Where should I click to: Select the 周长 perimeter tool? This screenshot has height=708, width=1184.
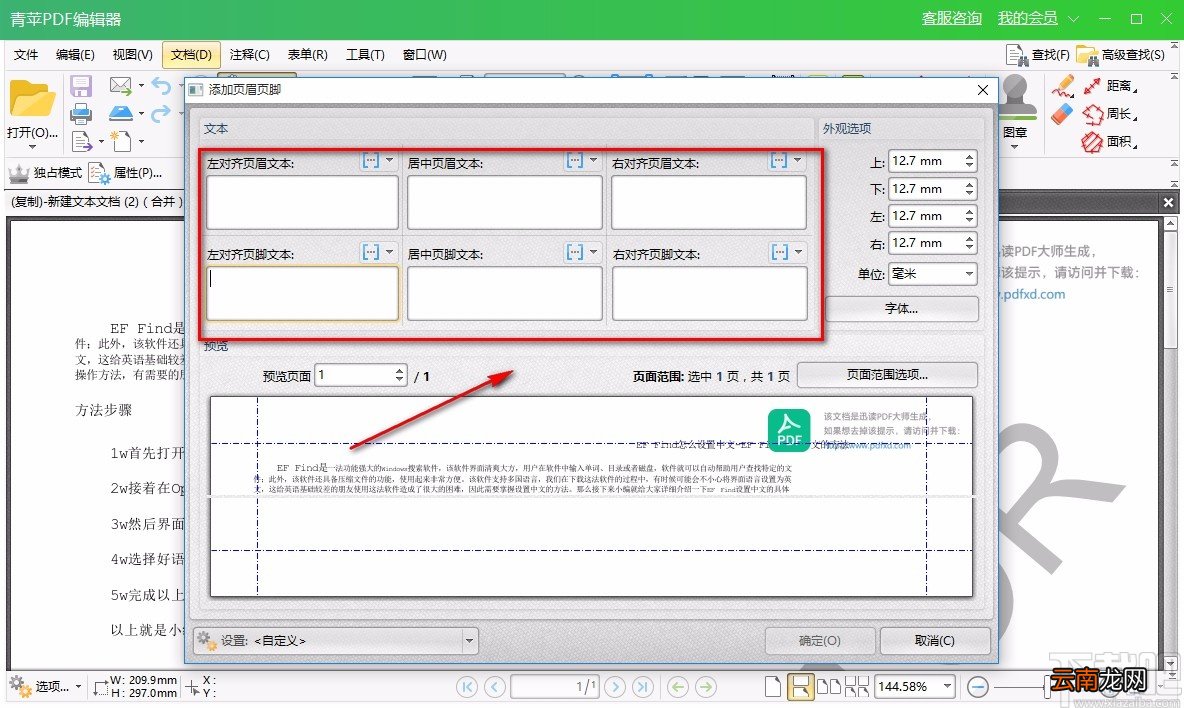[x=1110, y=114]
